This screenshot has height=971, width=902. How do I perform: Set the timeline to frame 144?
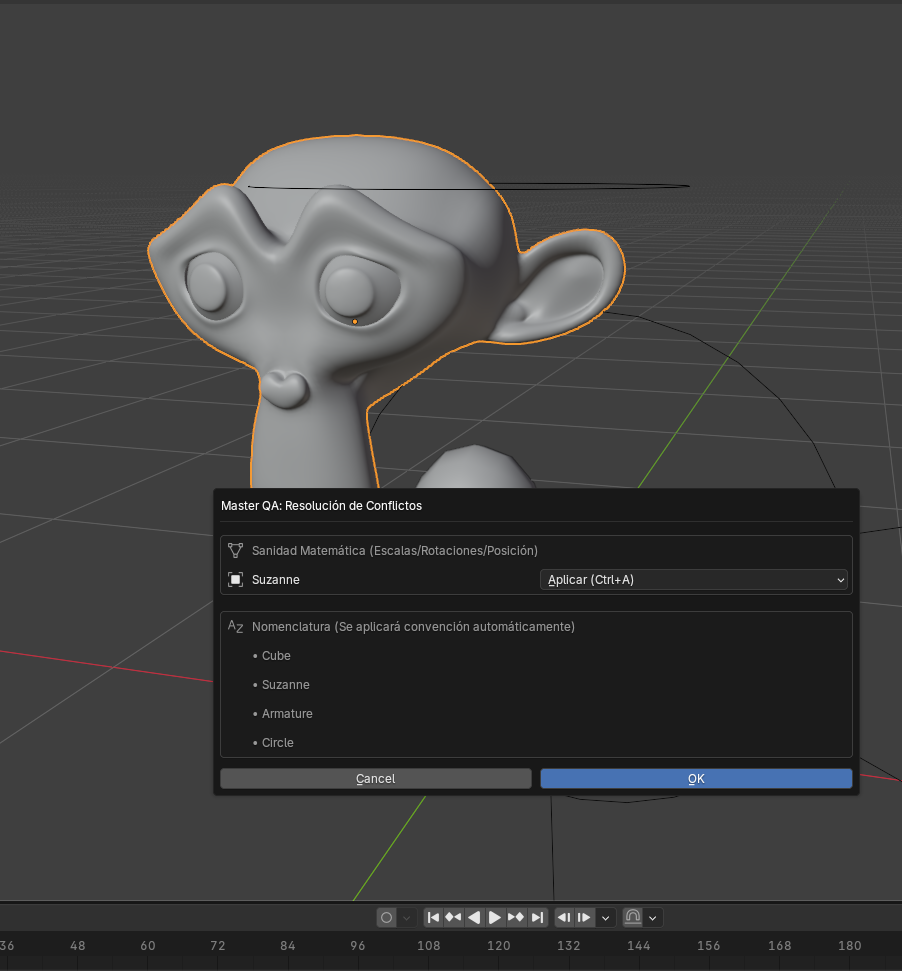pos(638,946)
